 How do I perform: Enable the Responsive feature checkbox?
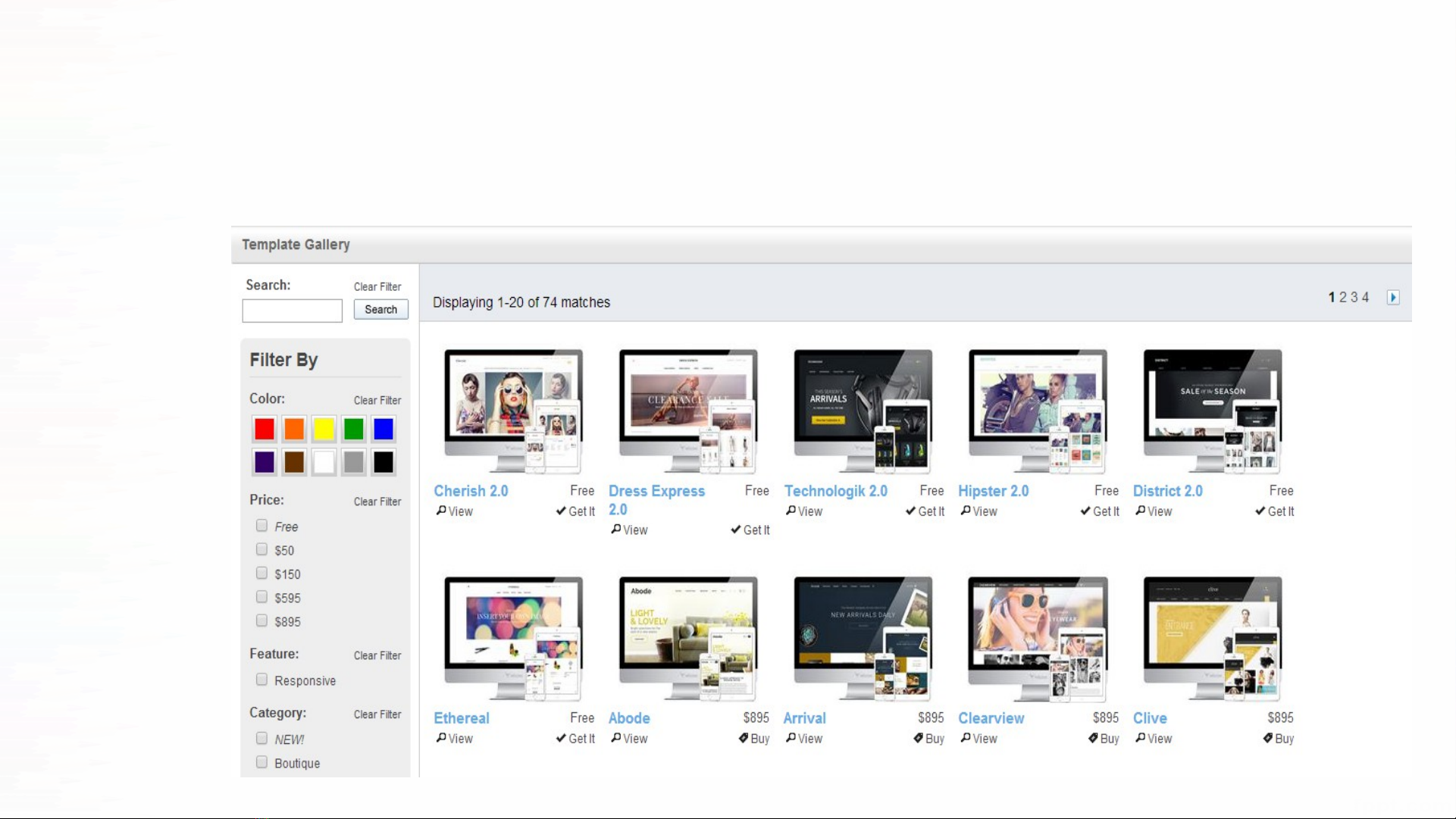261,680
